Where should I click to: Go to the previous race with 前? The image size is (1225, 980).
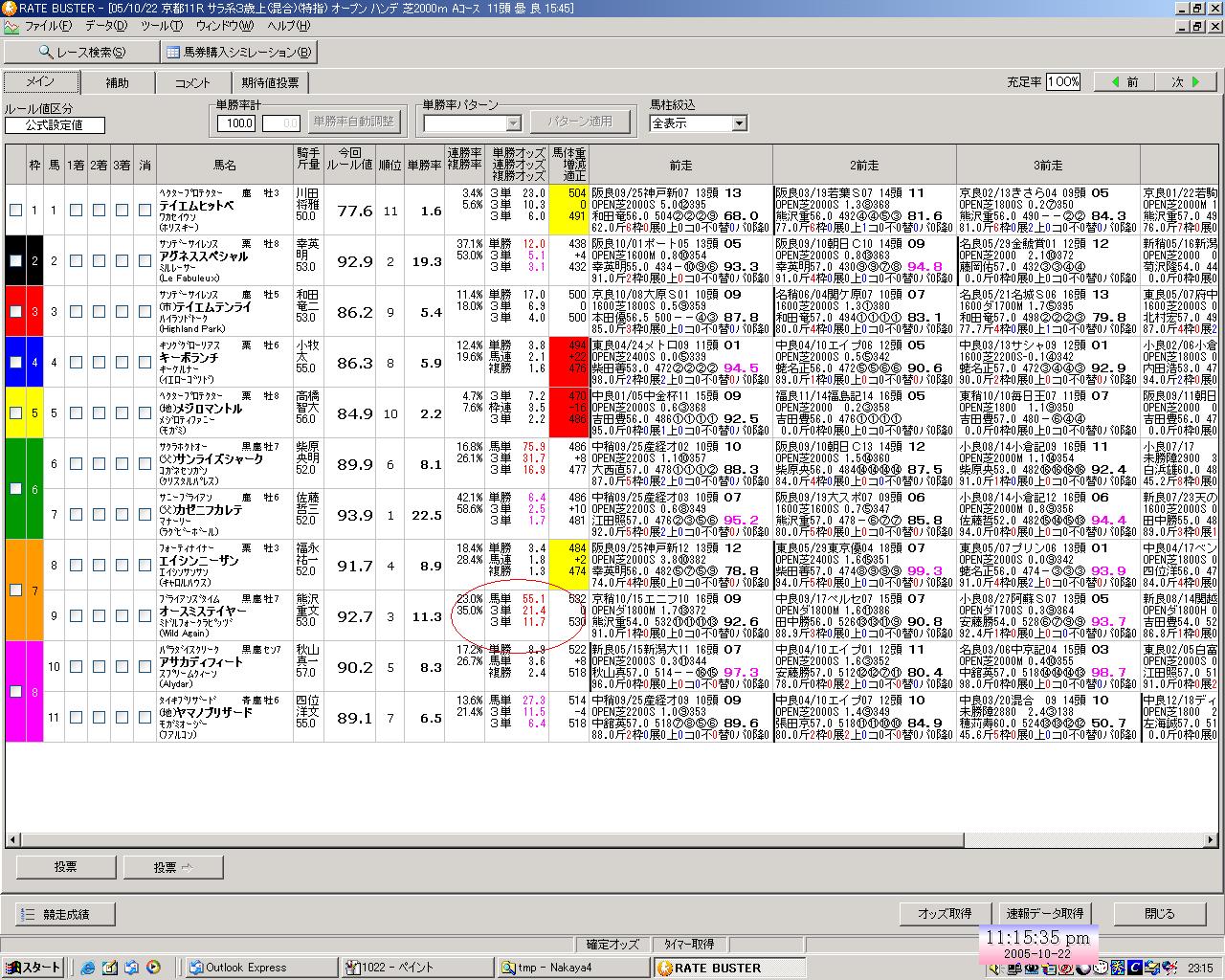tap(1125, 82)
